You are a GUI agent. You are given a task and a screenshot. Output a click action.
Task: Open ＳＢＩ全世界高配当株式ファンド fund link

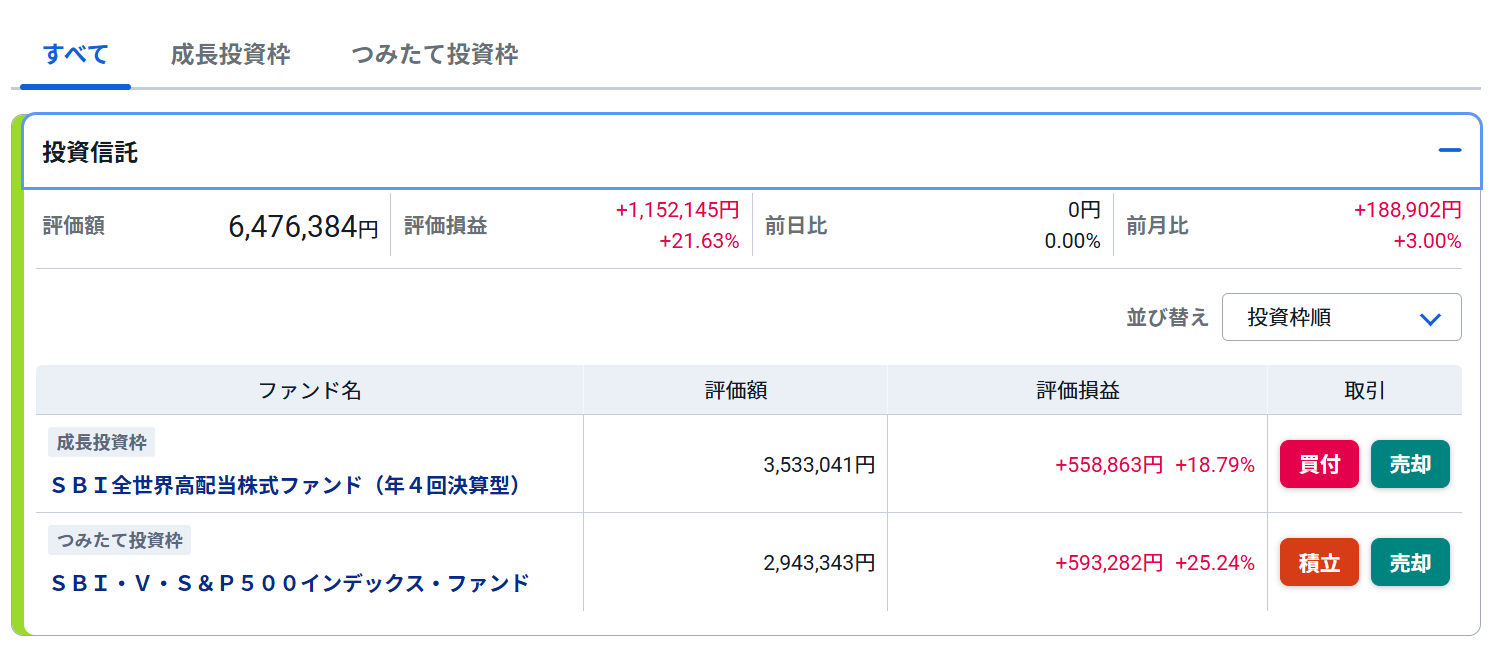tap(287, 485)
